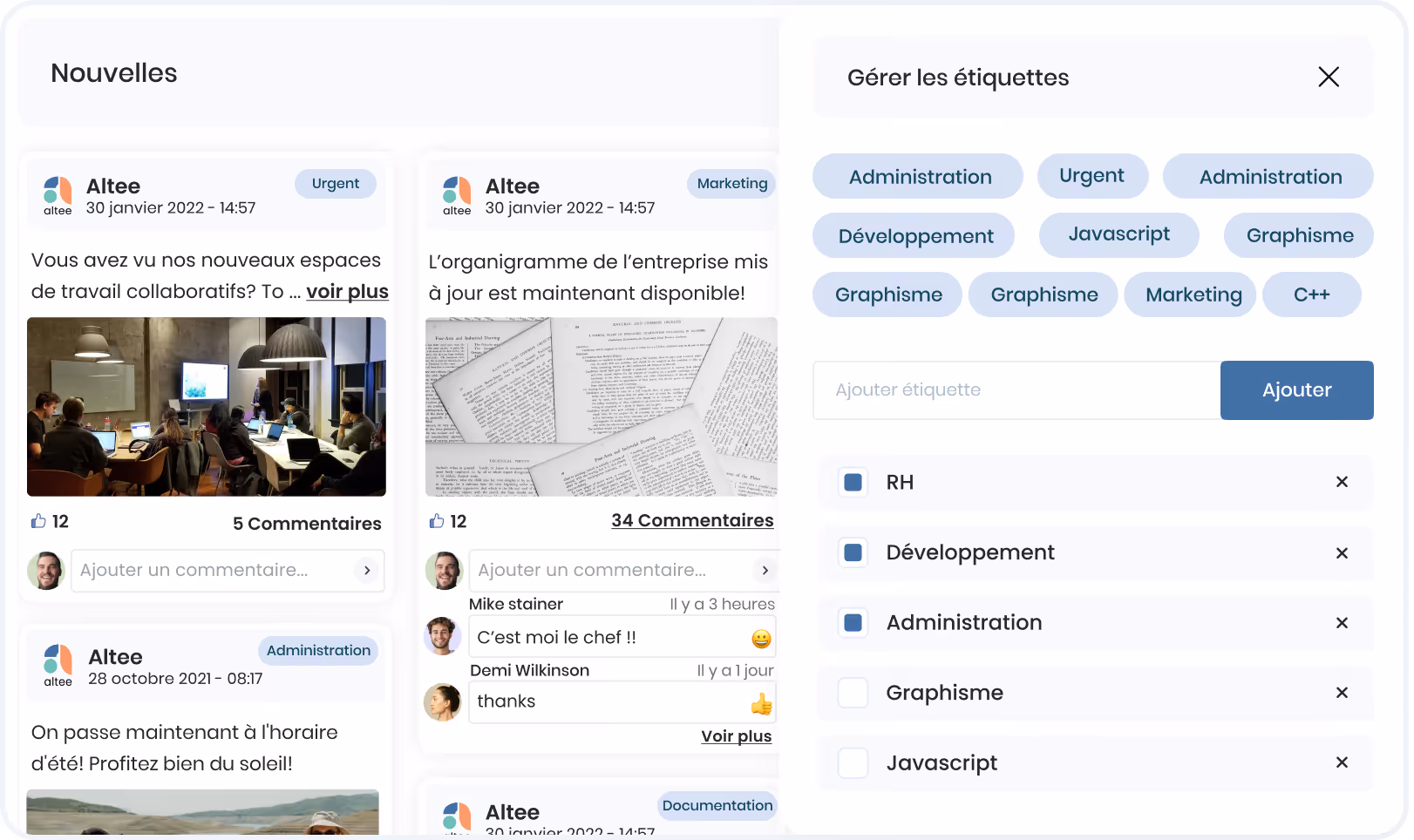Check the Graphisme checkbox in the list
1414x840 pixels.
click(x=853, y=693)
